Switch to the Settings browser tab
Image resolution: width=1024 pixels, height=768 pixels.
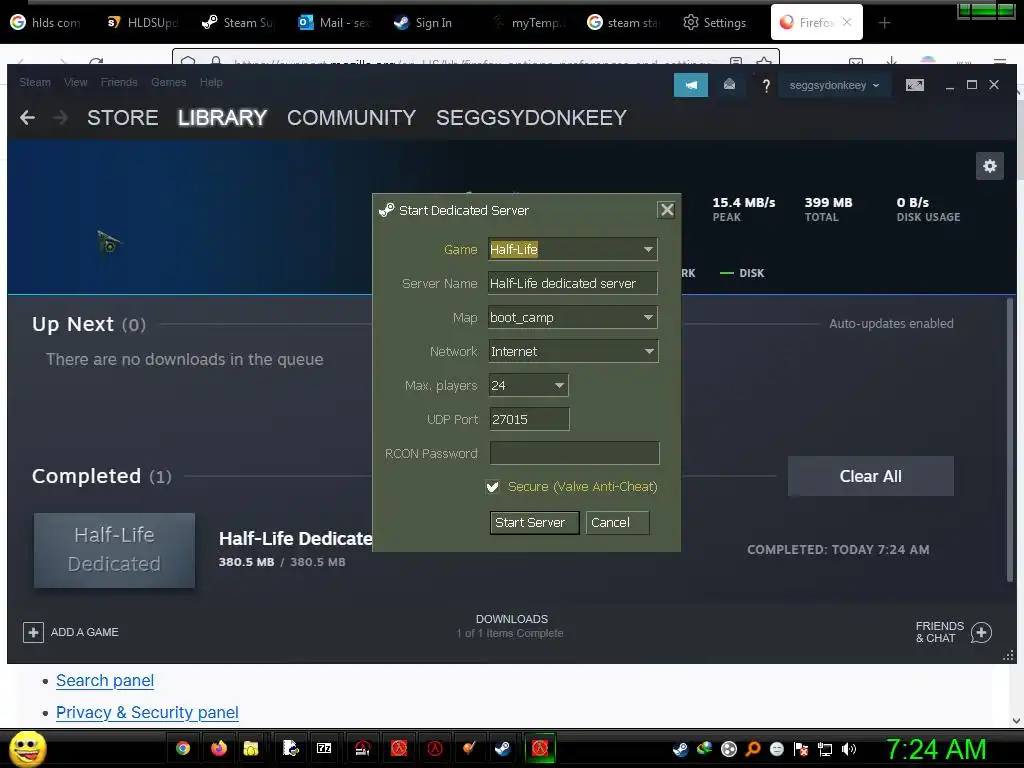(715, 23)
